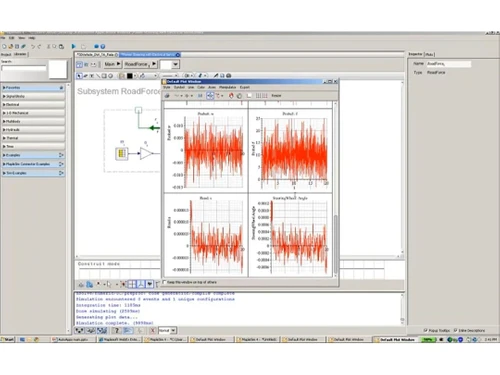Click the RoadForce navigation button
Image resolution: width=500 pixels, height=375 pixels.
(x=141, y=64)
